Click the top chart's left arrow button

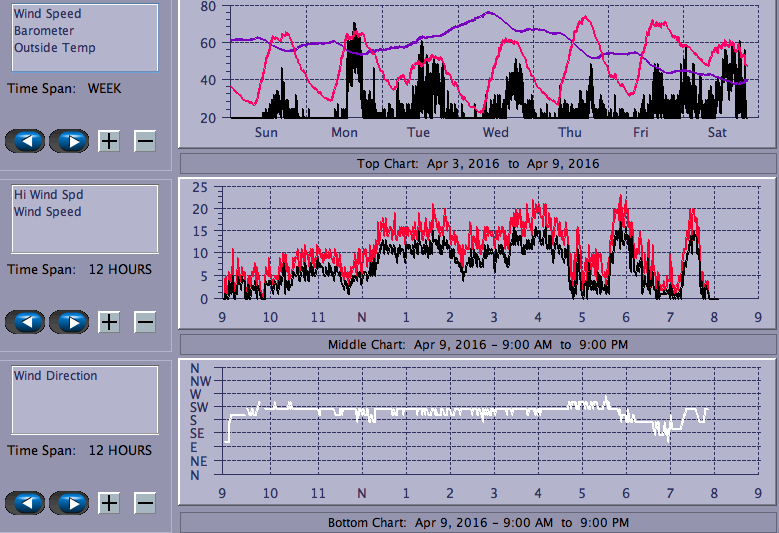point(25,141)
